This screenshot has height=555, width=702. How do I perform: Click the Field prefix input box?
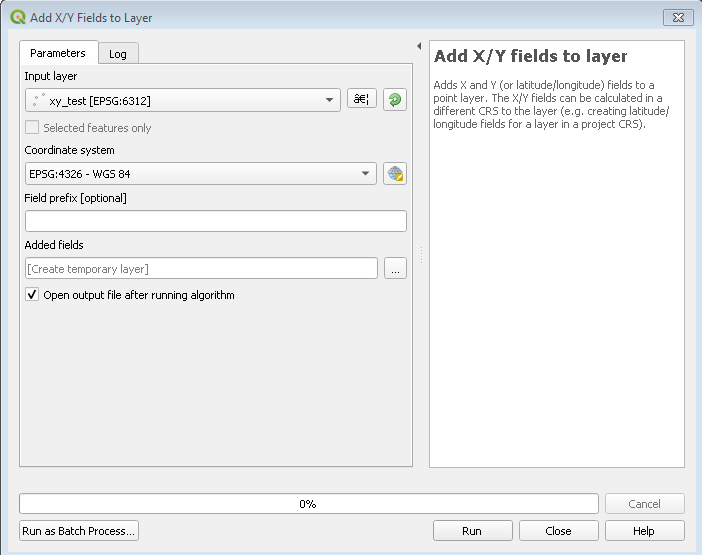(x=215, y=221)
